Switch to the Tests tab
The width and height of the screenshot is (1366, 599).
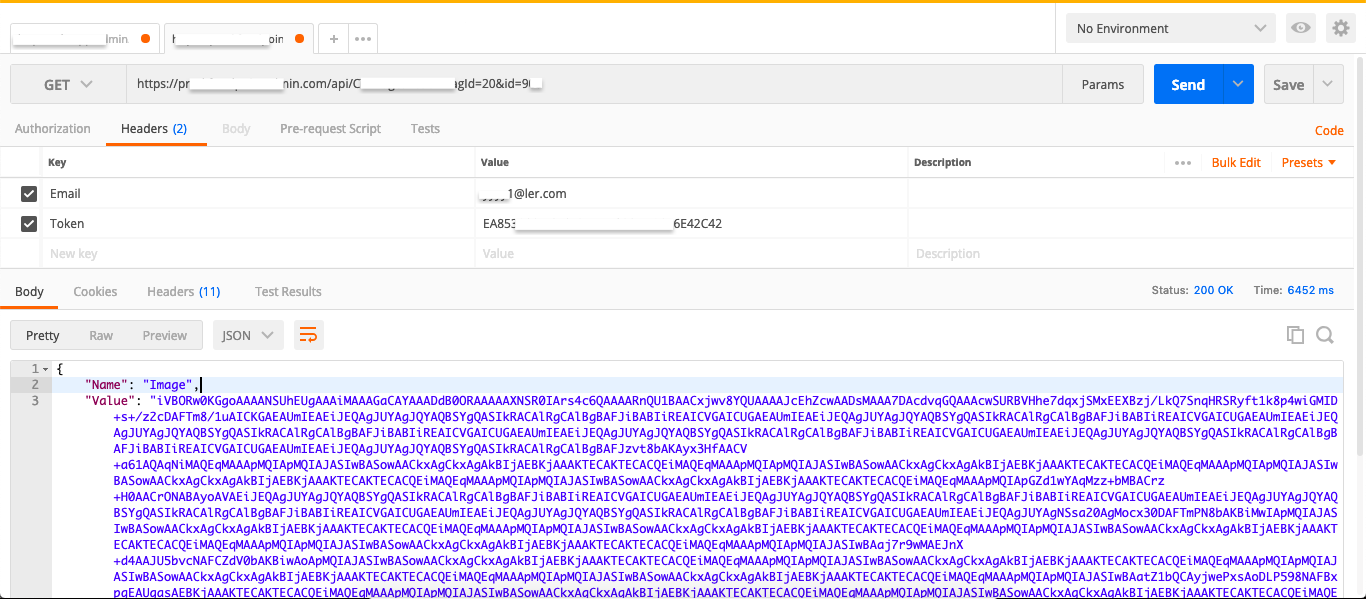coord(425,129)
